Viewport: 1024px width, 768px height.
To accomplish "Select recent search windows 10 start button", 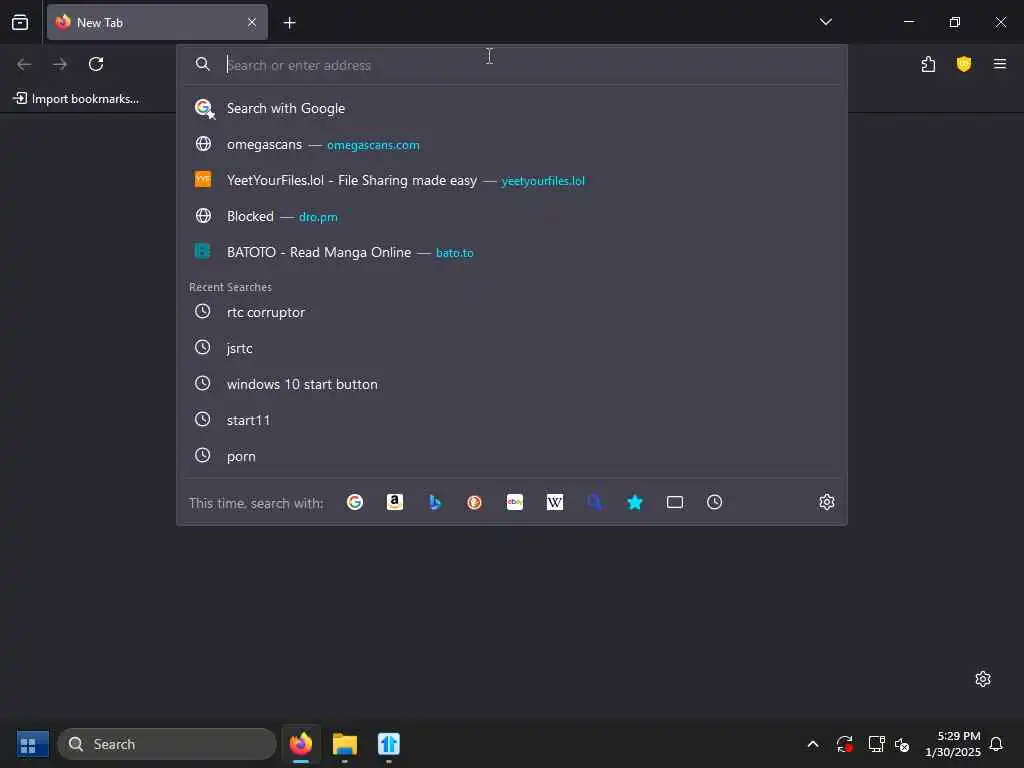I will (x=512, y=384).
